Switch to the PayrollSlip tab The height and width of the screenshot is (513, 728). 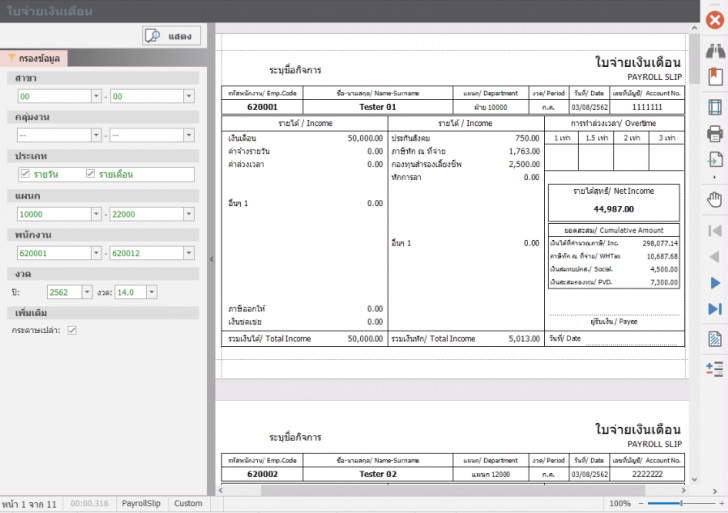click(x=141, y=503)
